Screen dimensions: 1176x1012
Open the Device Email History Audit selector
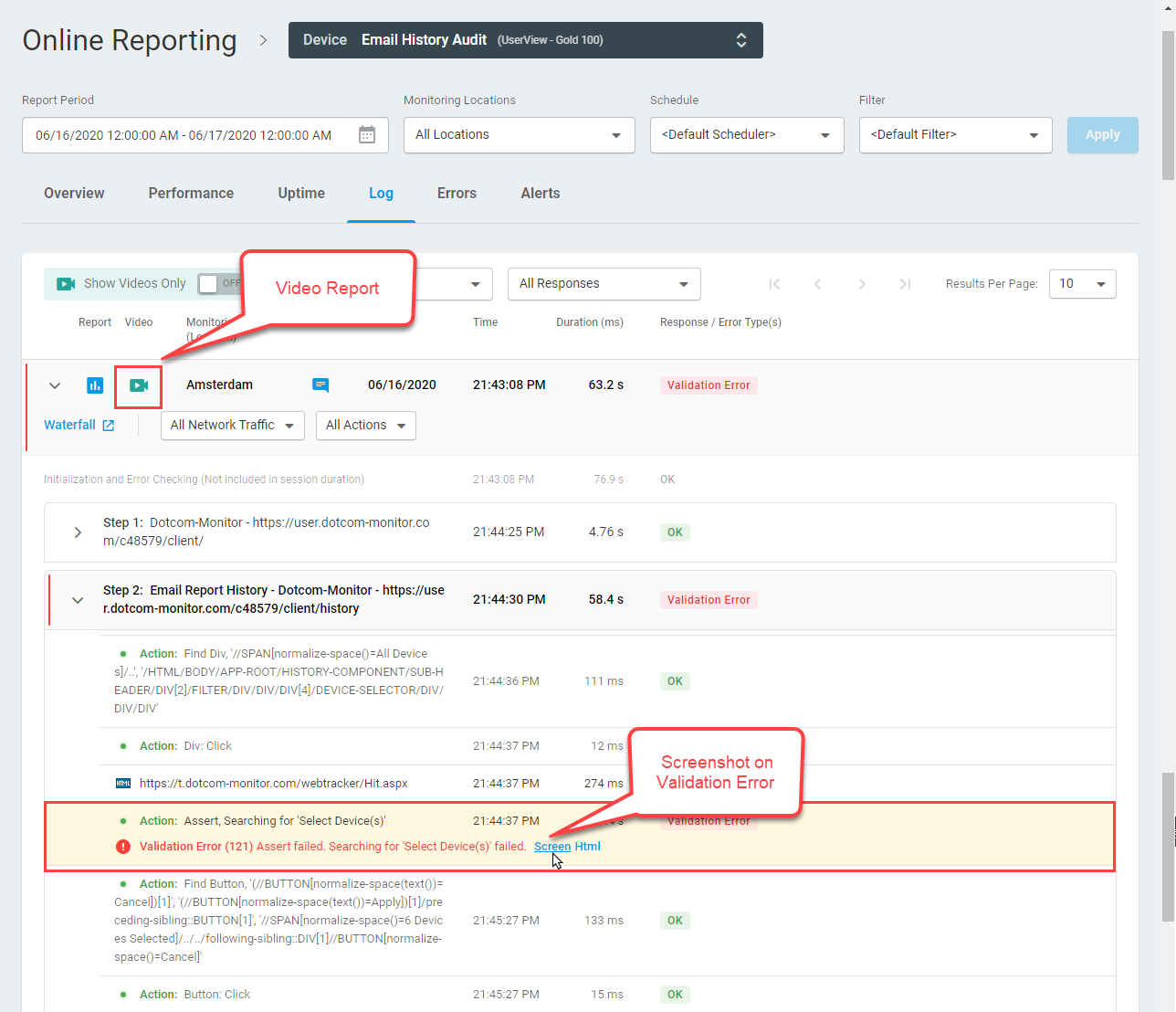525,40
